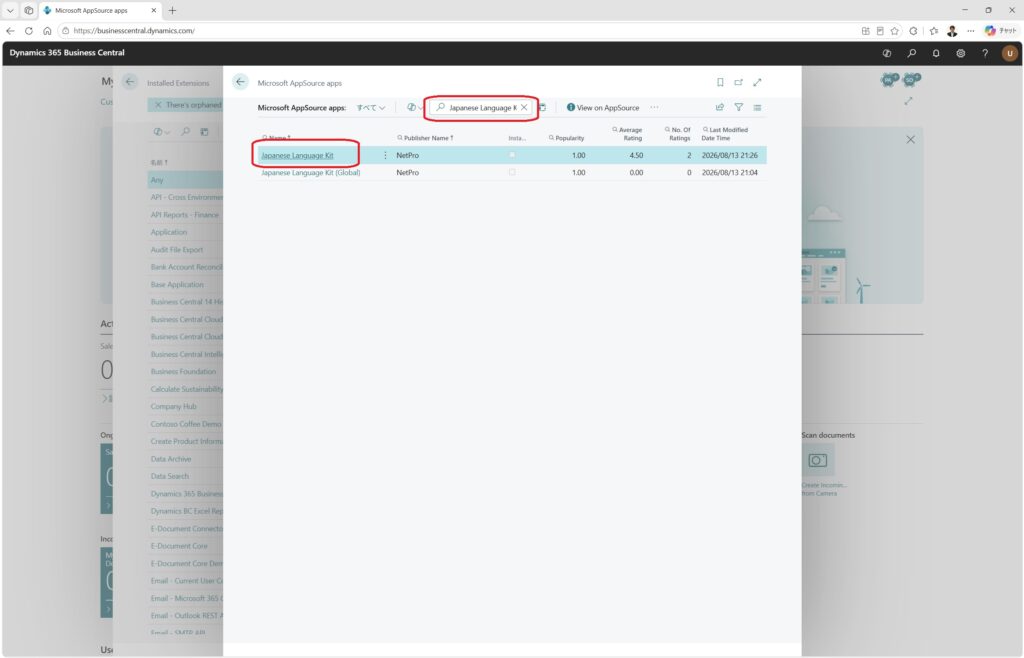1024x658 pixels.
Task: Open the No. Of Ratings column menu
Action: click(677, 134)
